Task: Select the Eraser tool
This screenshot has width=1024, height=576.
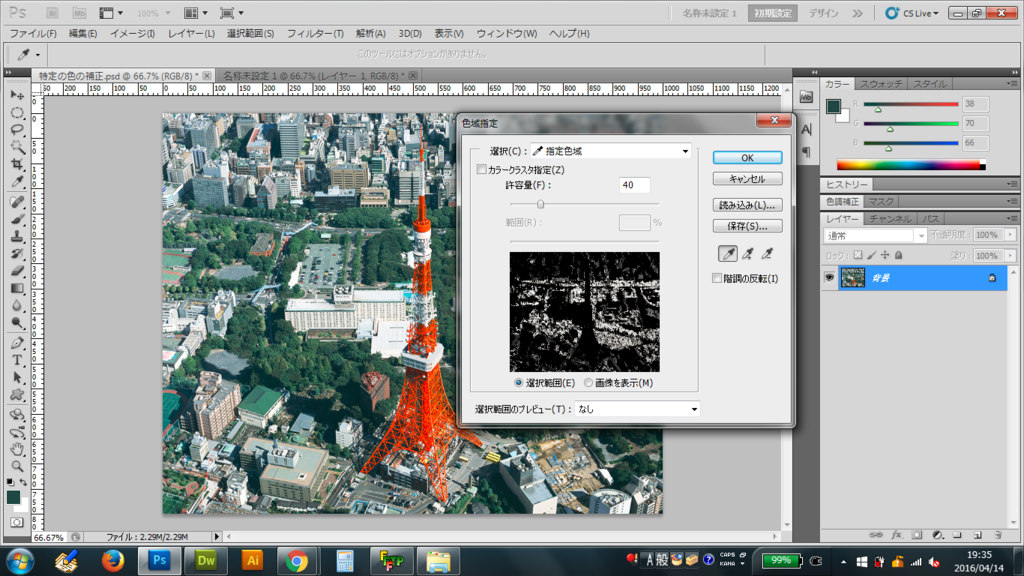Action: point(17,270)
